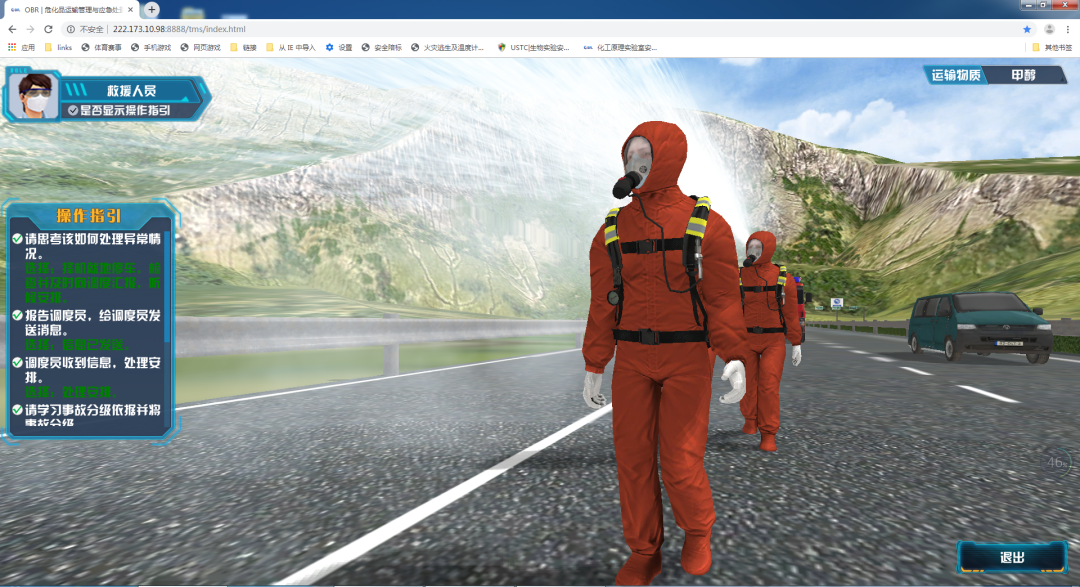Screen dimensions: 1080x587
Task: Toggle the 是否显示操作指引 checkbox
Action: pos(73,110)
